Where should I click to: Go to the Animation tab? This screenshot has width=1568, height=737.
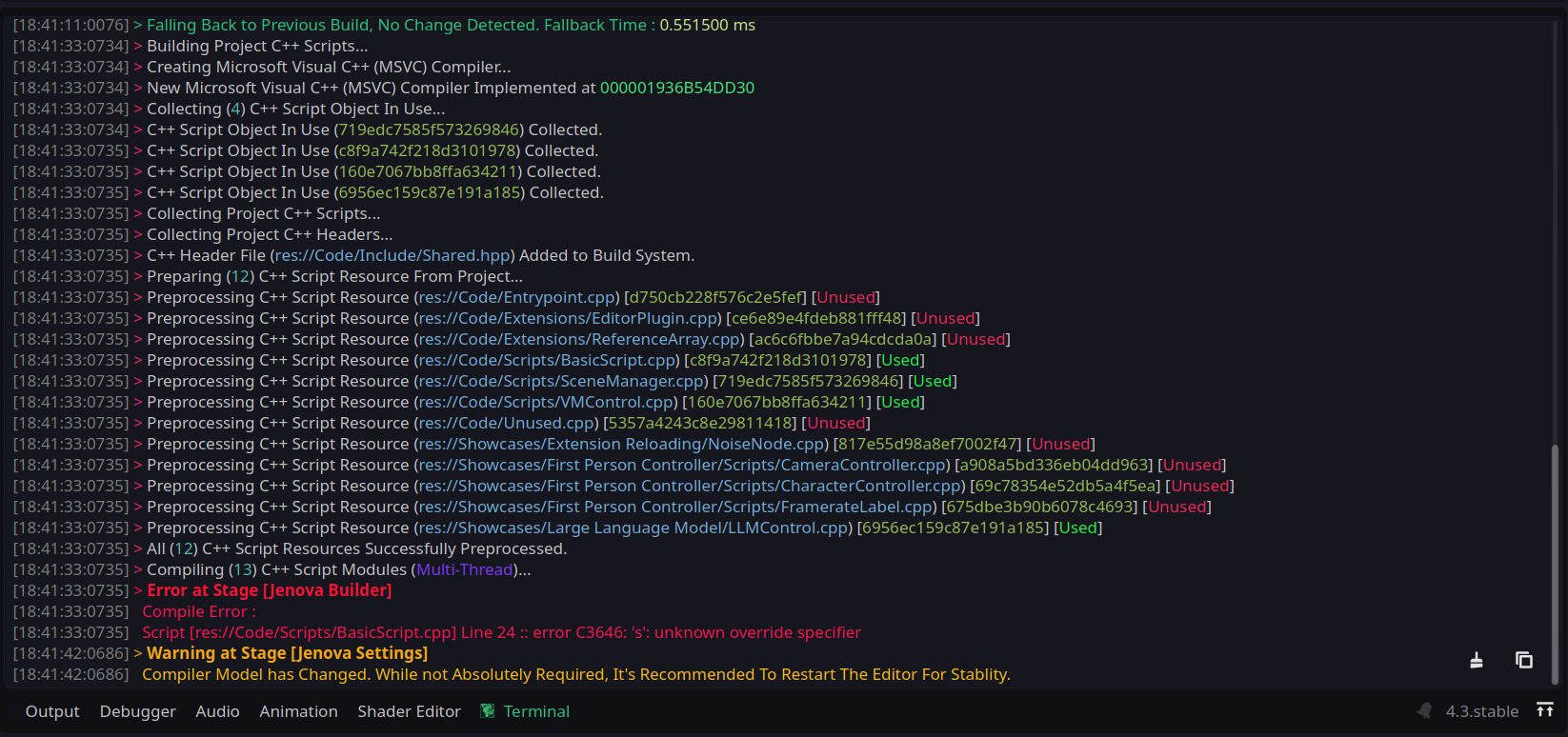(299, 711)
